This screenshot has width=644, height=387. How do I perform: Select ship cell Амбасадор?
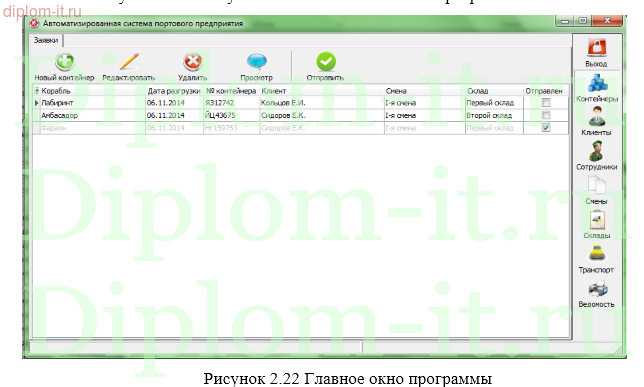point(93,115)
